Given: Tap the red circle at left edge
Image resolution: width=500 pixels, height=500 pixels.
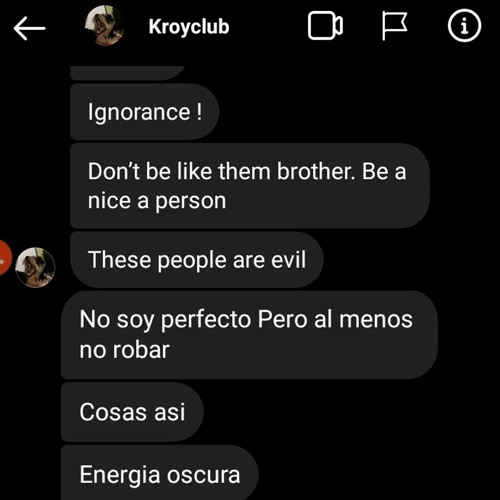Looking at the screenshot, I should (4, 257).
